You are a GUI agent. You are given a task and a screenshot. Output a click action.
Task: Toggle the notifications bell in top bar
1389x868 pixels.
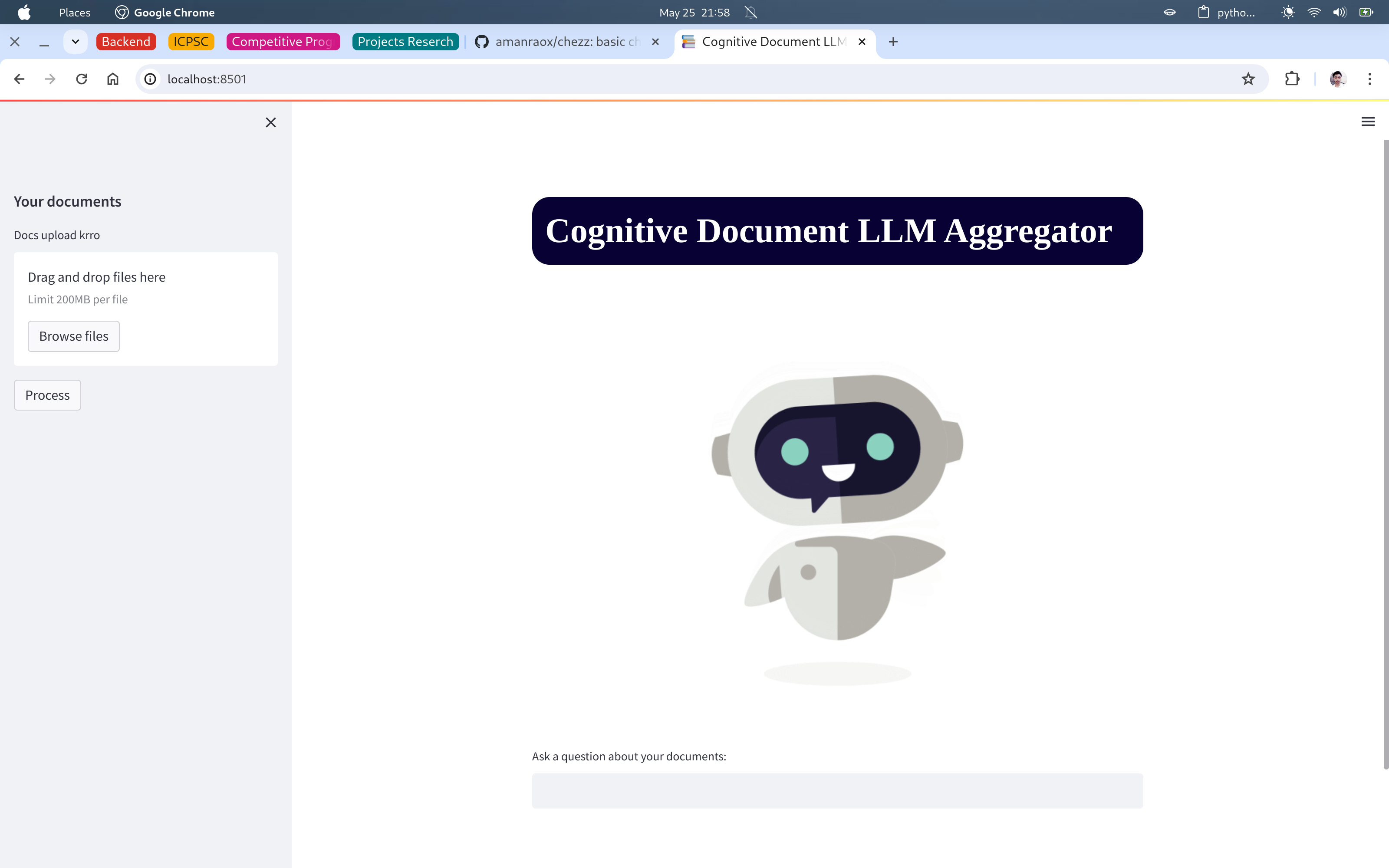(x=751, y=13)
